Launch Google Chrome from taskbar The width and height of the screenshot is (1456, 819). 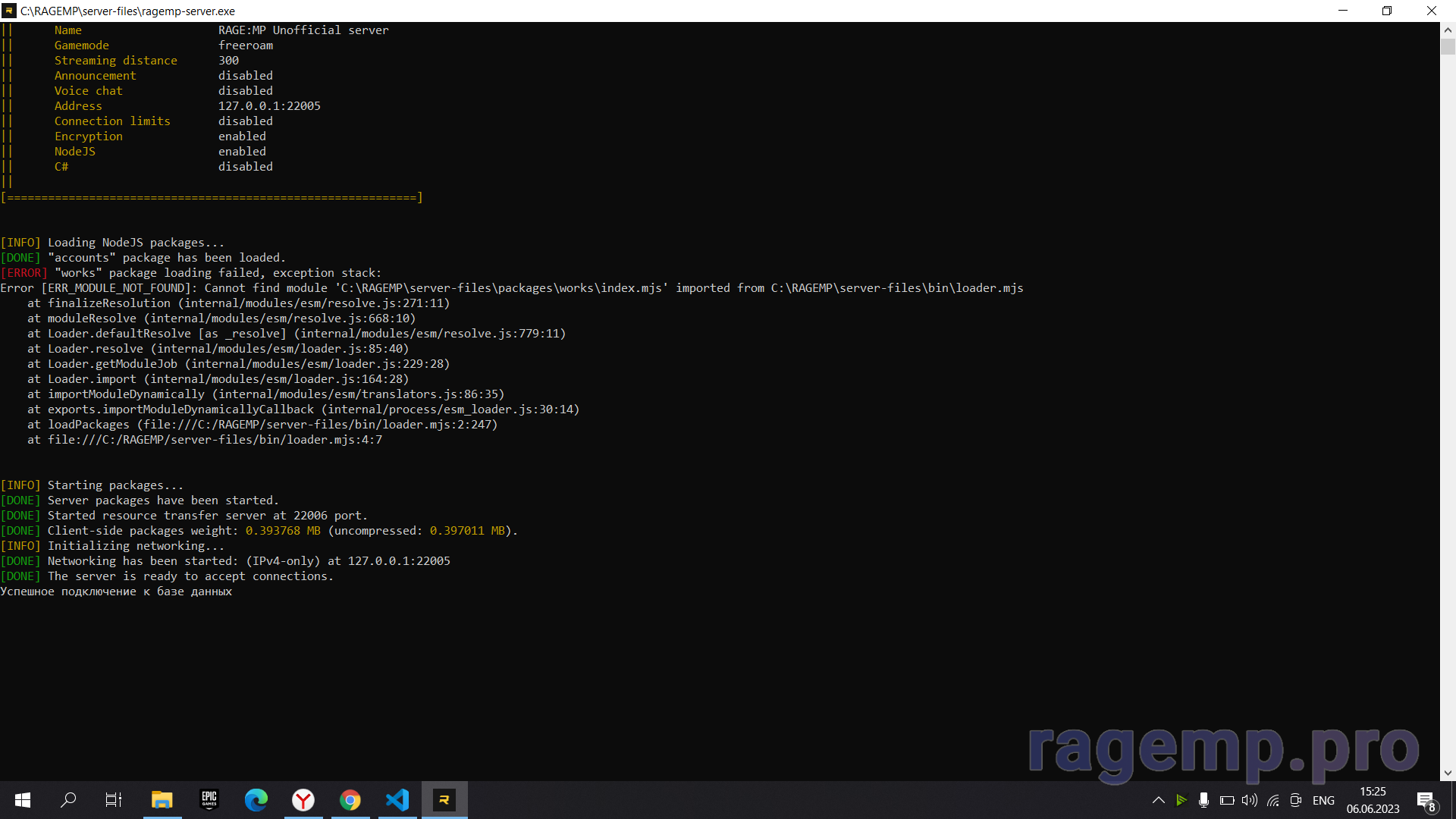coord(350,800)
